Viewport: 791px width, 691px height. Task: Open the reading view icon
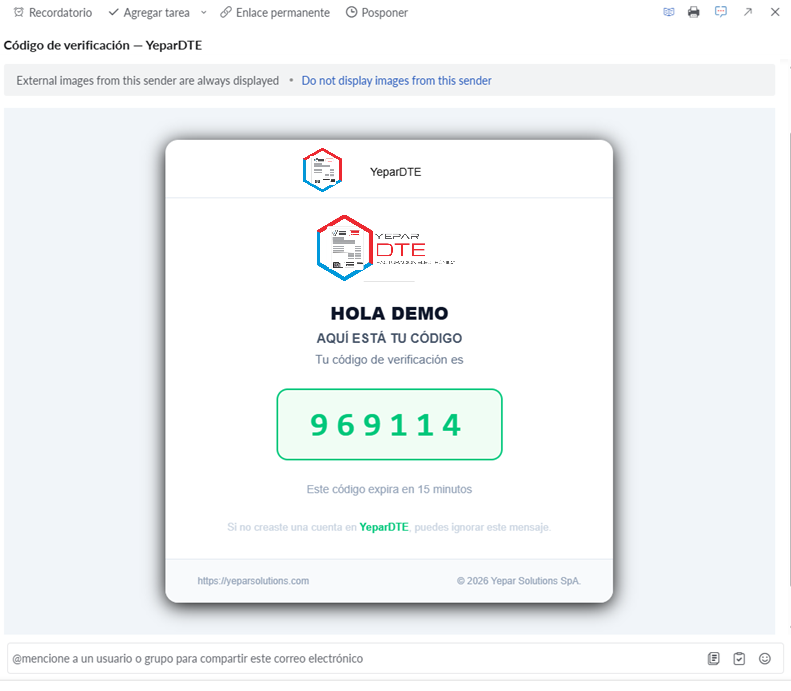point(668,12)
